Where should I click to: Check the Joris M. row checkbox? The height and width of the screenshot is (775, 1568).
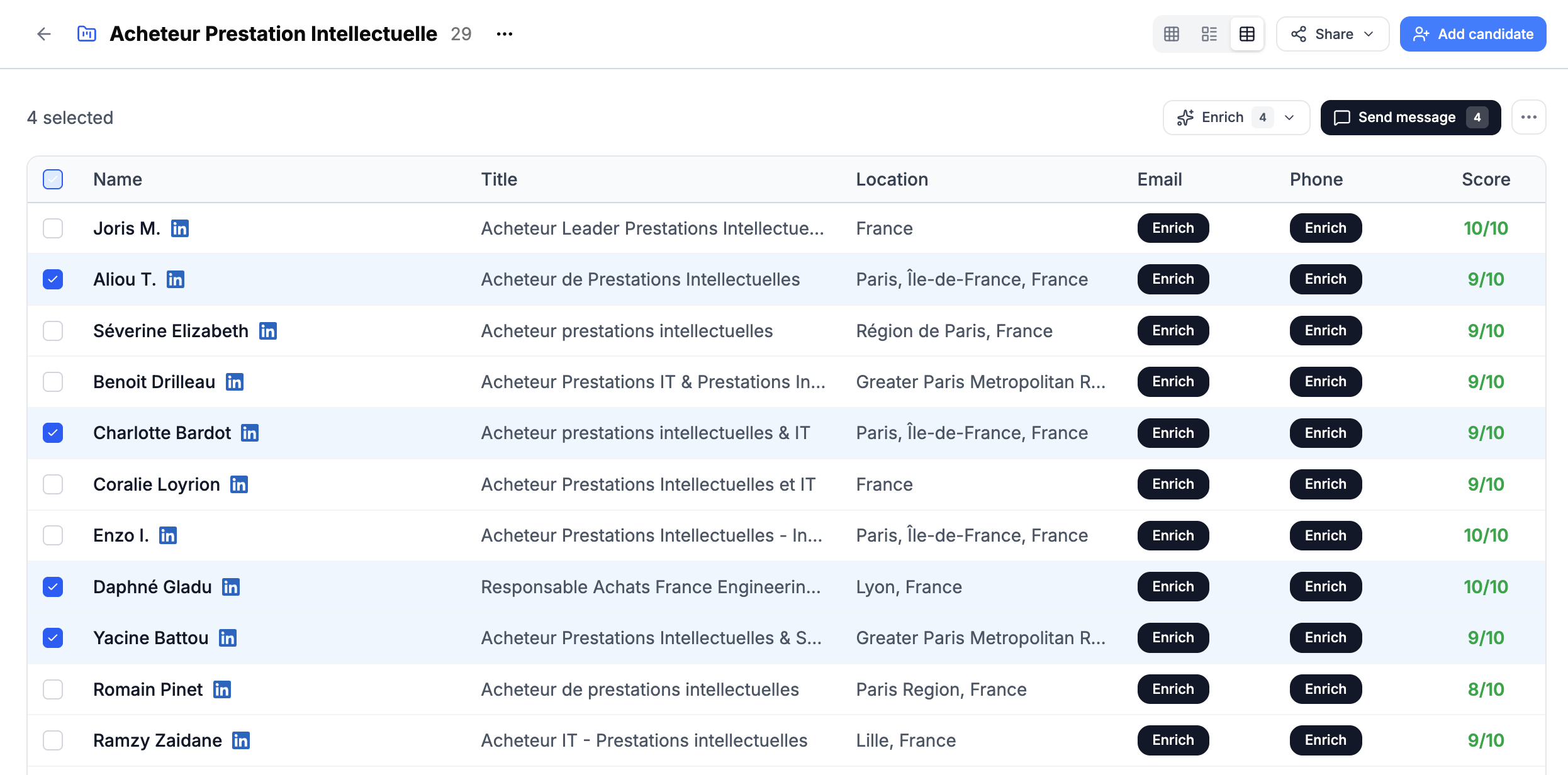tap(53, 228)
